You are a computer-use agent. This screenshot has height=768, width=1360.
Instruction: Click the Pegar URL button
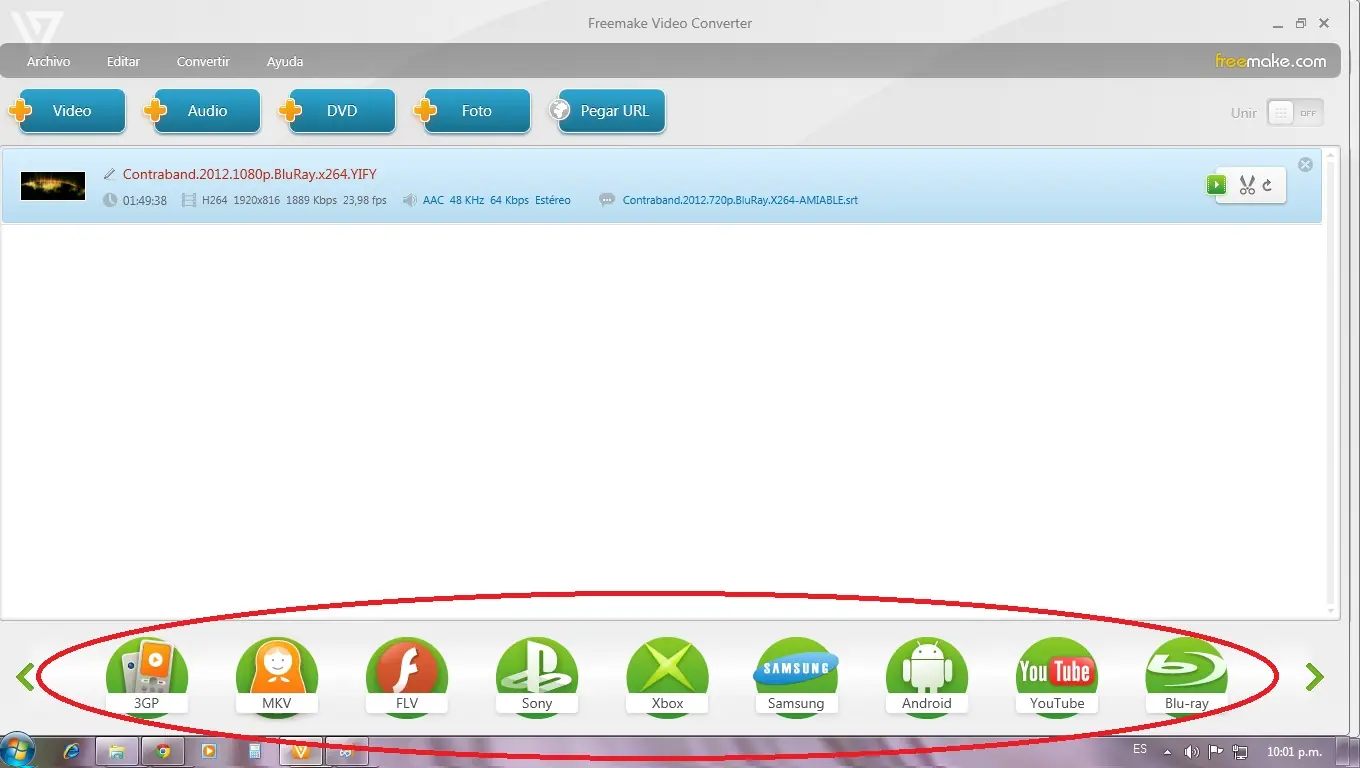coord(607,111)
